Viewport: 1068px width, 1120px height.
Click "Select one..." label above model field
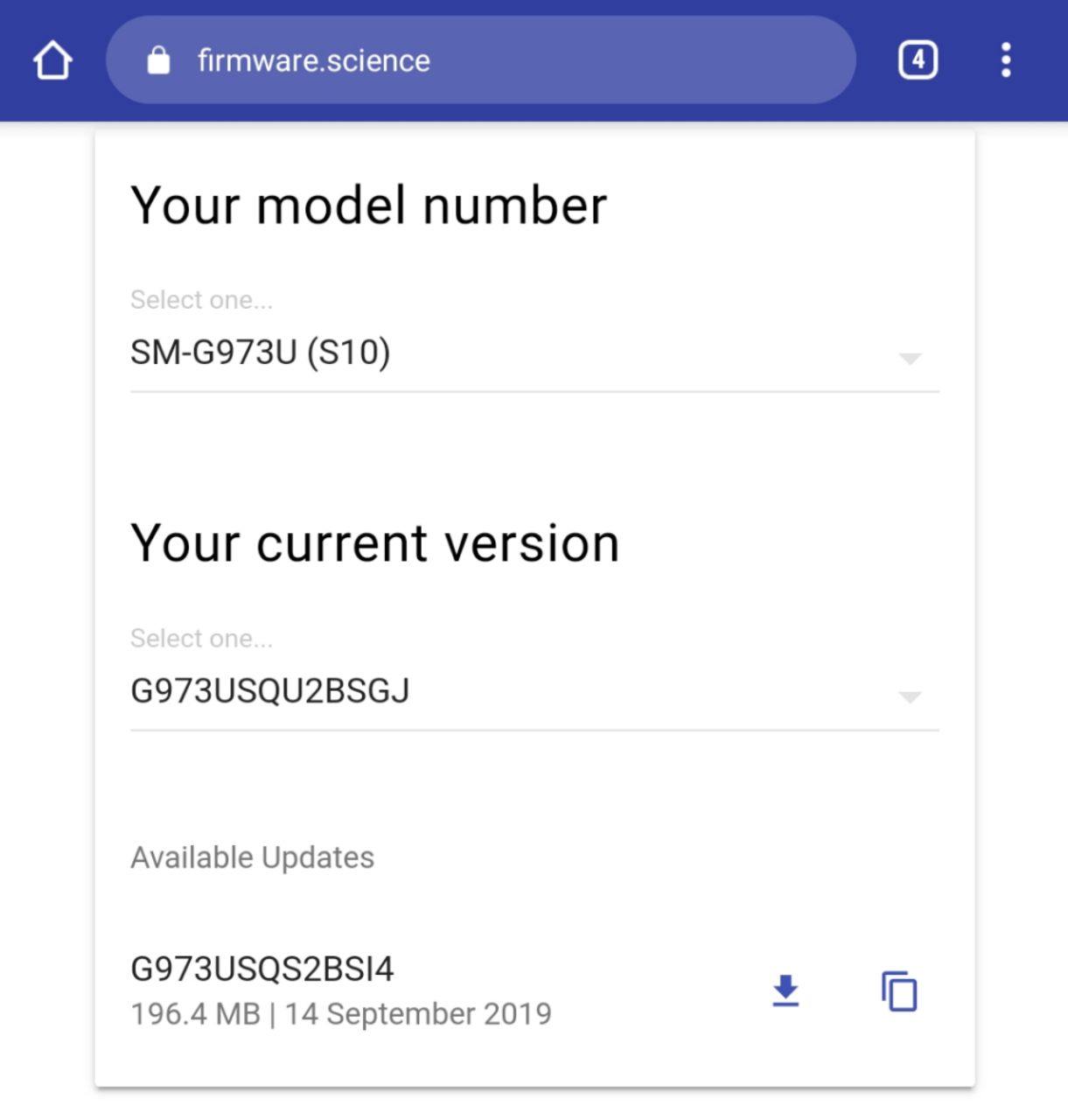[x=201, y=300]
